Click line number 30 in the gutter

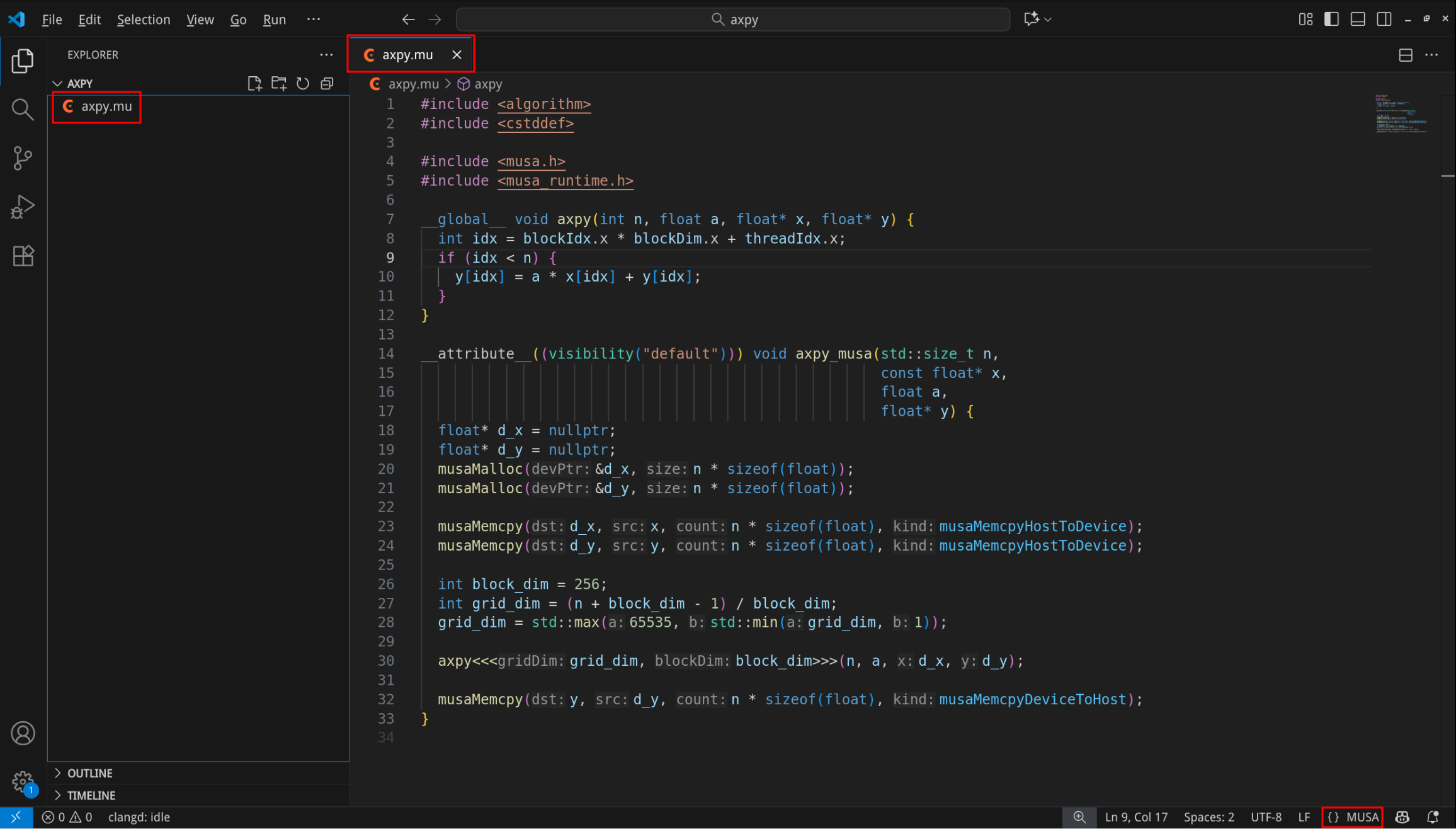tap(386, 661)
